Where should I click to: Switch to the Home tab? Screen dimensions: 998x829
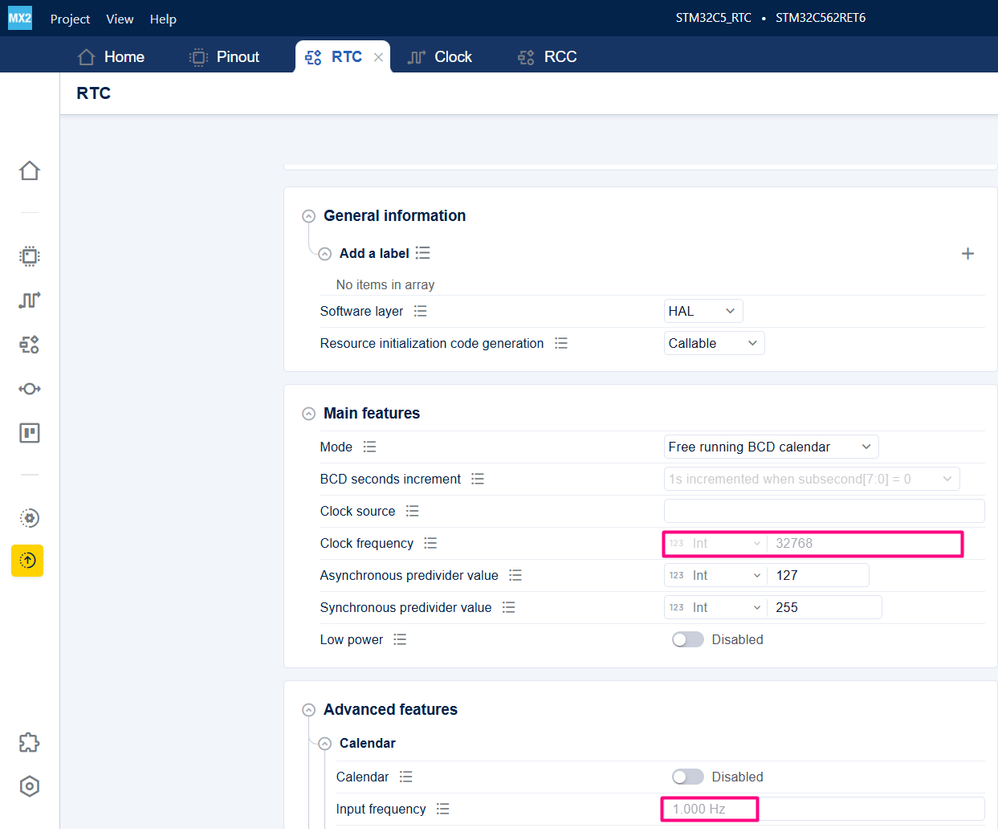tap(111, 57)
